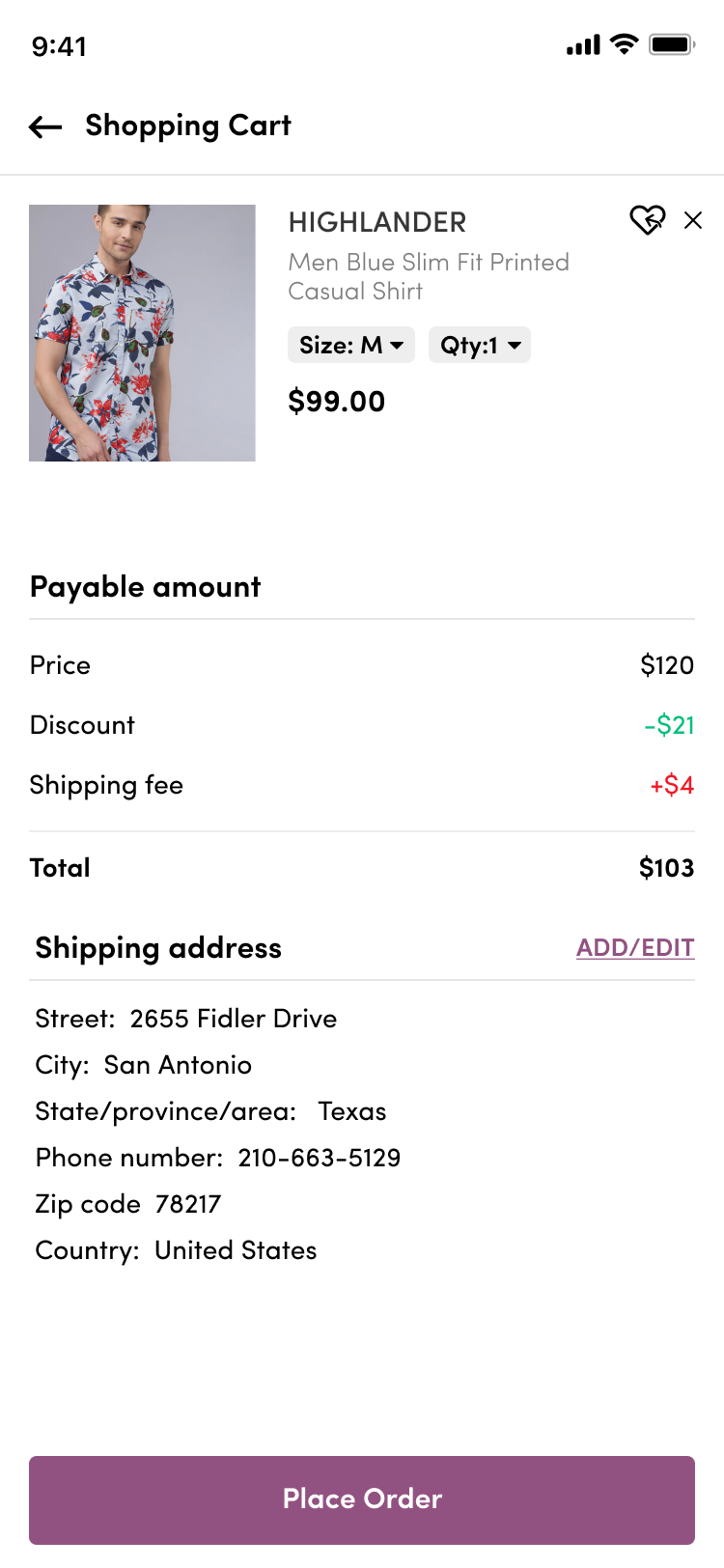This screenshot has height=1568, width=724.
Task: Open the floral shirt product photo
Action: tap(142, 333)
